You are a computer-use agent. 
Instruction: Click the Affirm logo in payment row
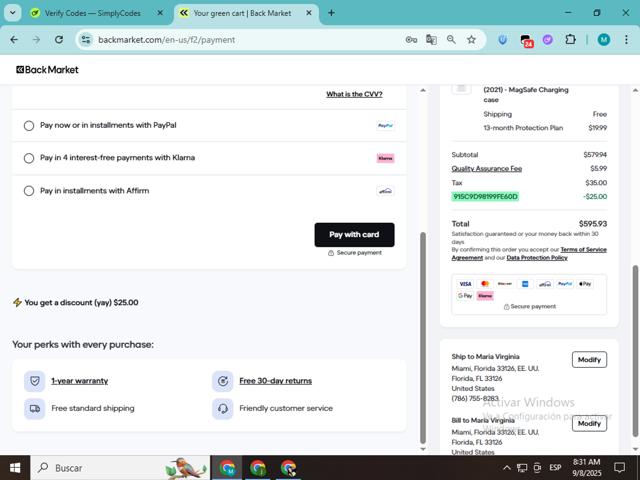click(385, 191)
